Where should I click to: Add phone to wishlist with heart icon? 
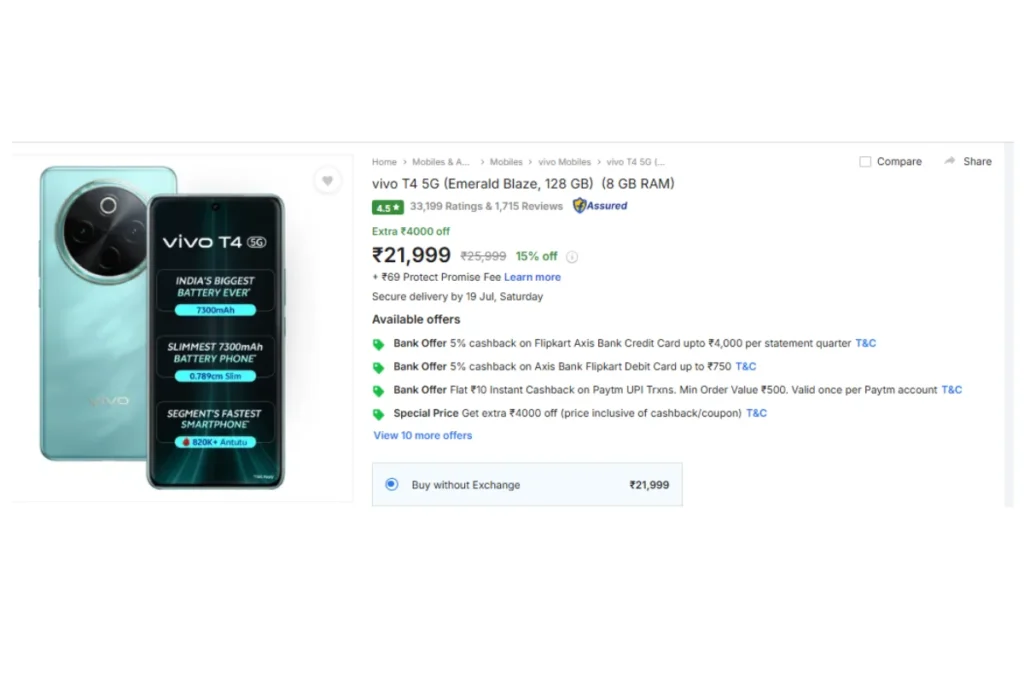pos(328,180)
